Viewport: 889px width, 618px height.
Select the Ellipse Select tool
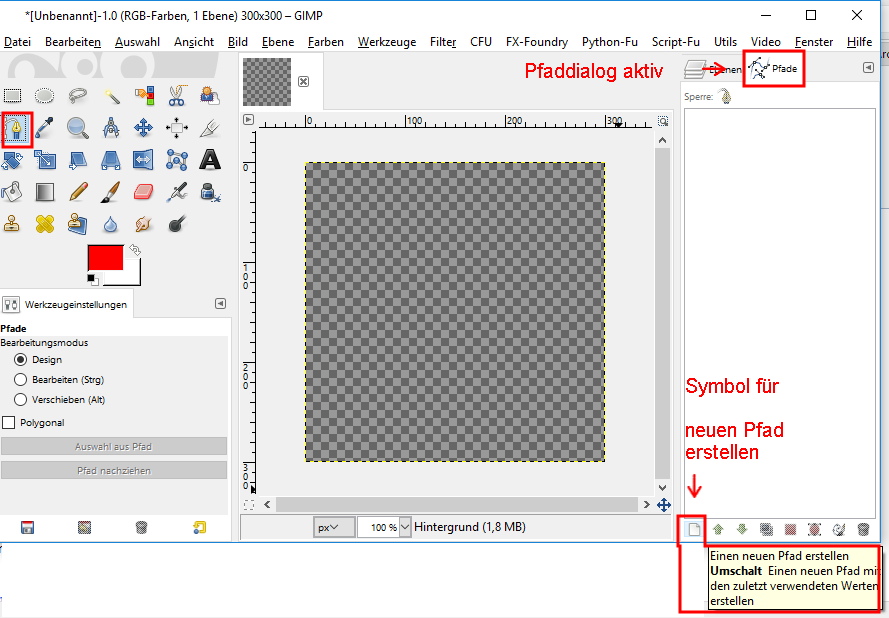click(45, 96)
